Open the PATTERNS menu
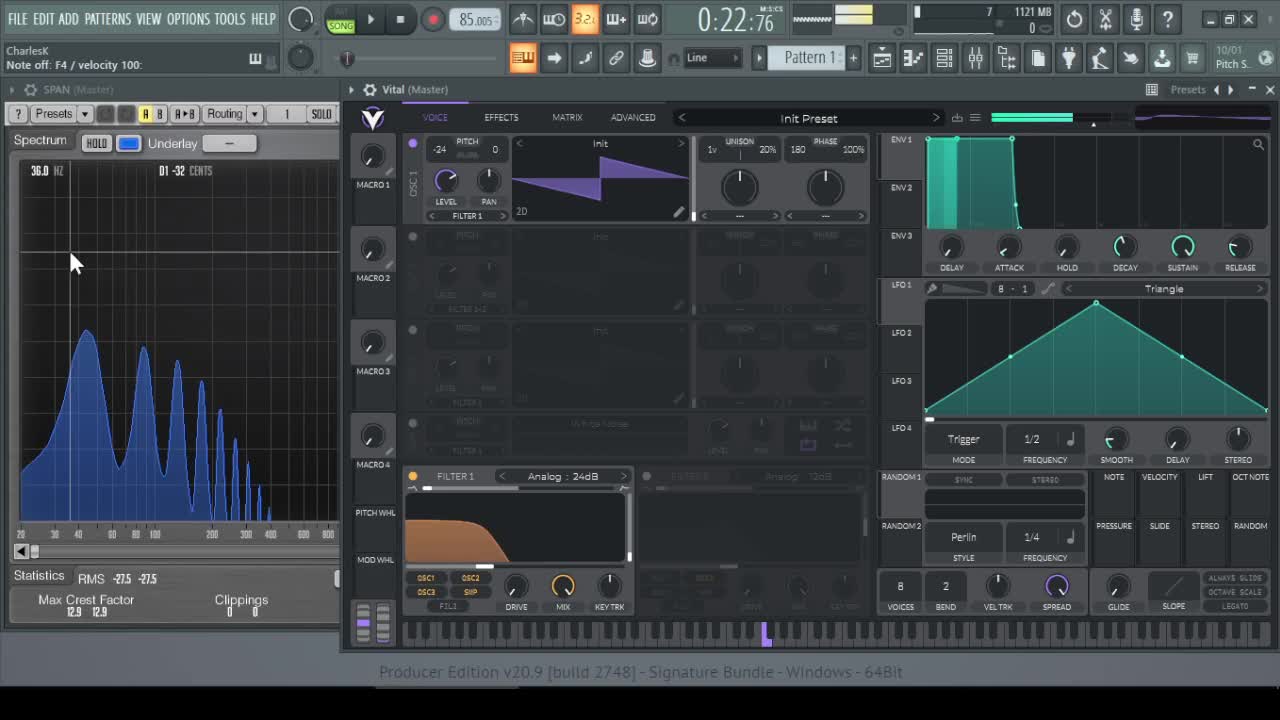This screenshot has height=720, width=1280. click(x=108, y=19)
